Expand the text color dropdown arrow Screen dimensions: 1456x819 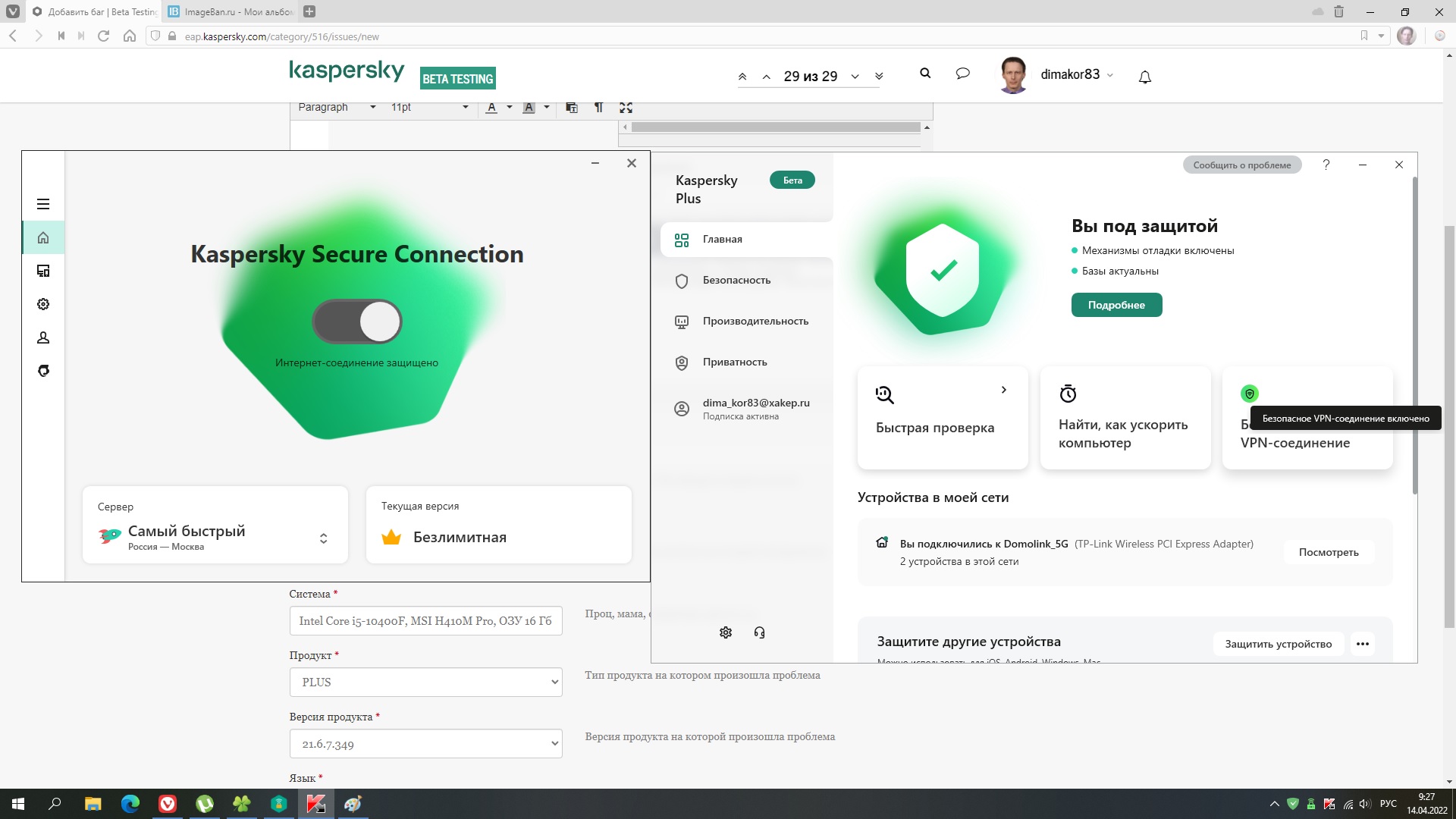[x=510, y=108]
